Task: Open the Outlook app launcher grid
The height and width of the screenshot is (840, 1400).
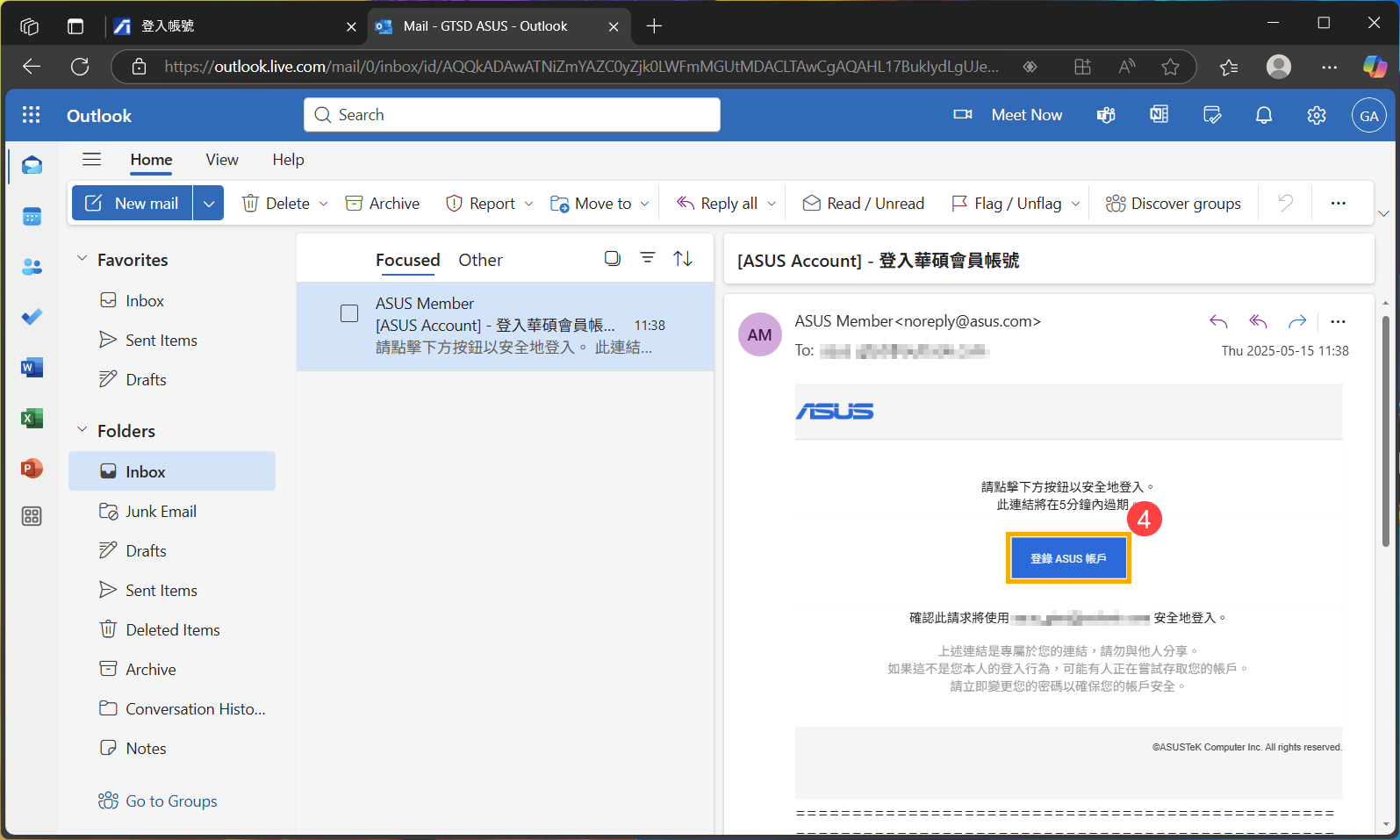Action: (32, 115)
